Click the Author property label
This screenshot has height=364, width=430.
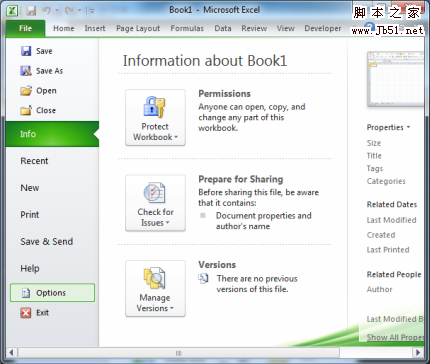coord(379,289)
